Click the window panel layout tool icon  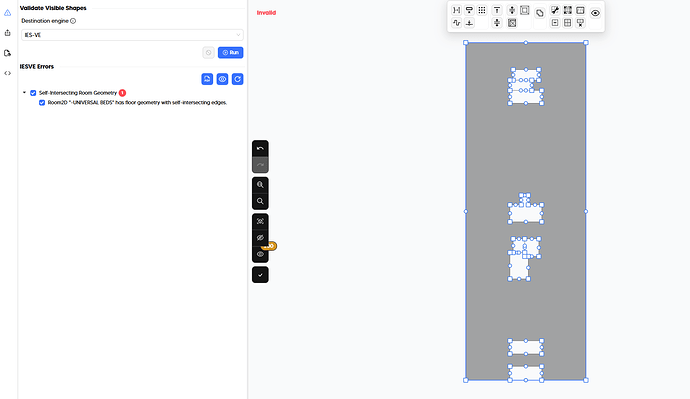coord(580,10)
